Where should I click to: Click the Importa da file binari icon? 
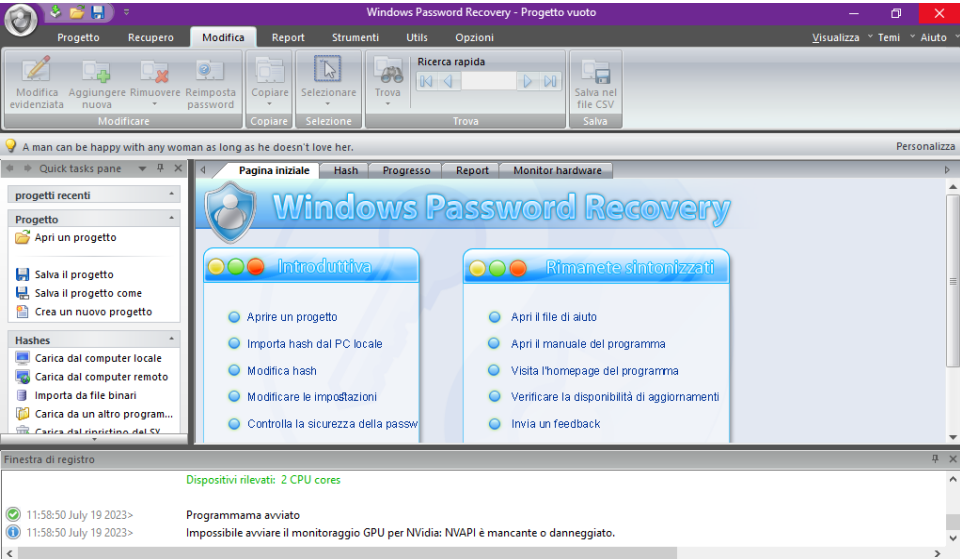point(22,396)
